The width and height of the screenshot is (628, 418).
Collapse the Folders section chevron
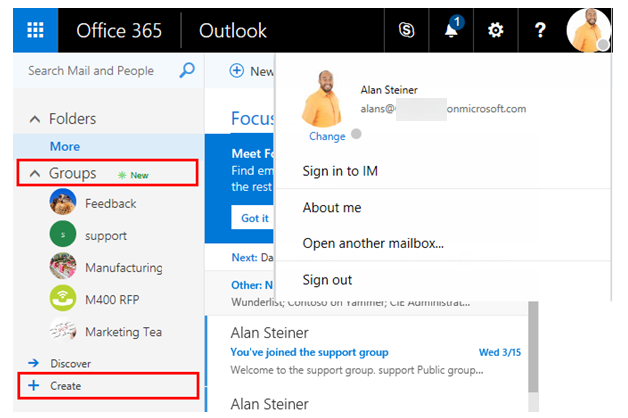point(34,119)
